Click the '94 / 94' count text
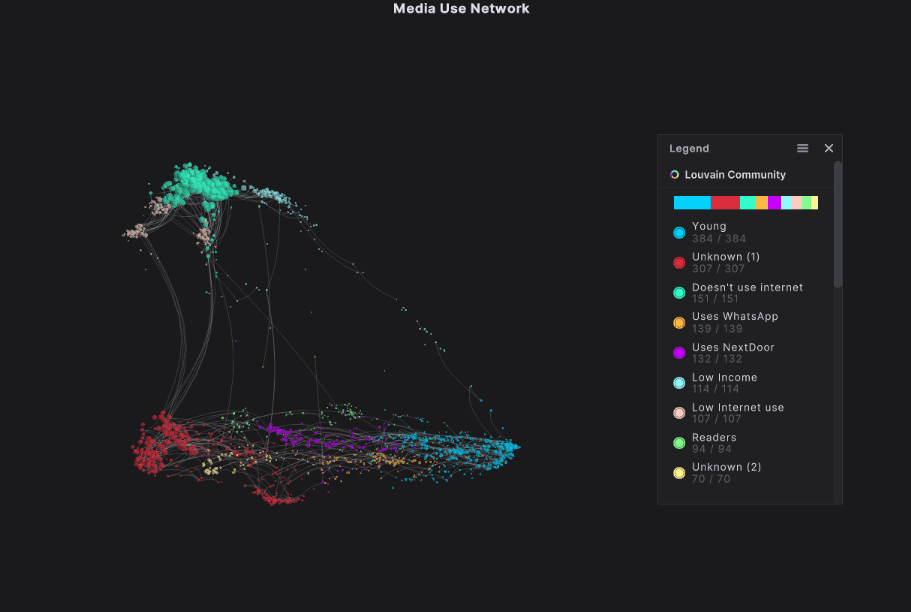This screenshot has width=911, height=612. [712, 449]
